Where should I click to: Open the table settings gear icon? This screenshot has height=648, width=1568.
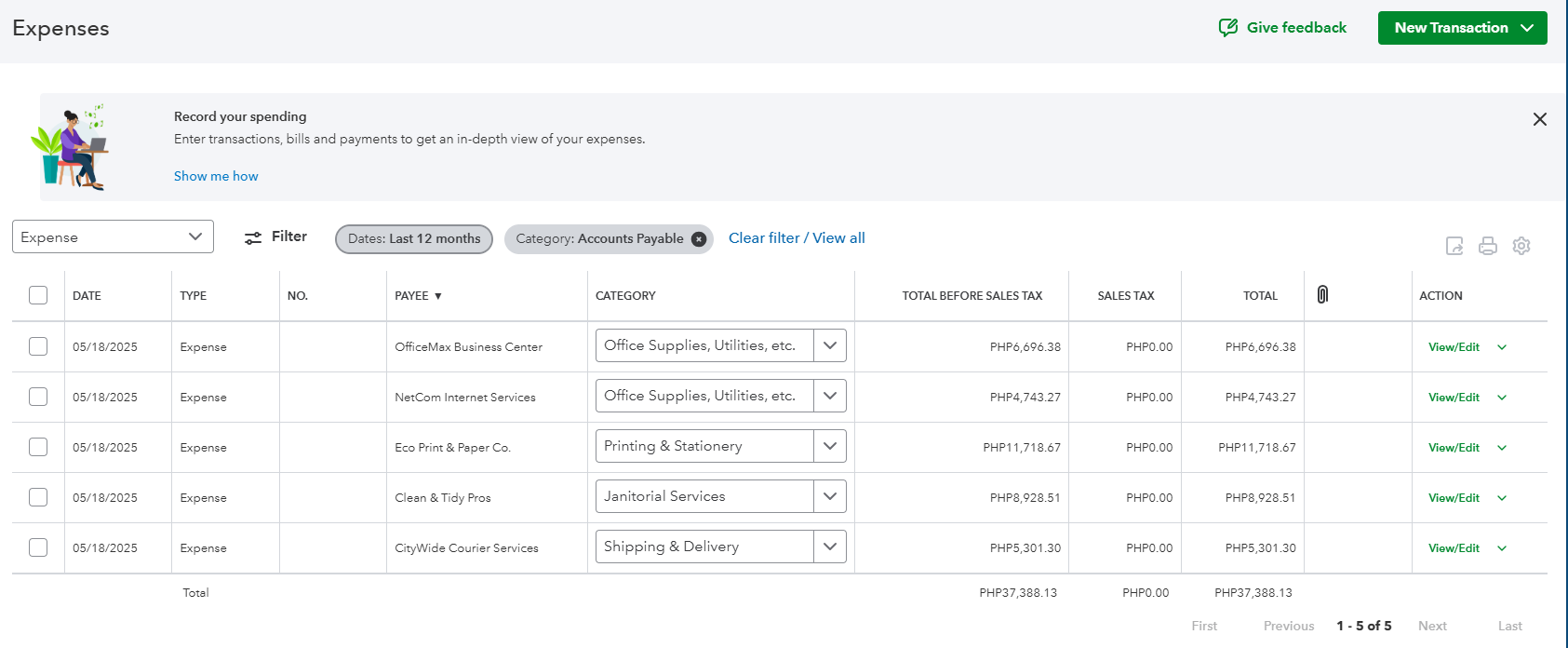(1521, 246)
